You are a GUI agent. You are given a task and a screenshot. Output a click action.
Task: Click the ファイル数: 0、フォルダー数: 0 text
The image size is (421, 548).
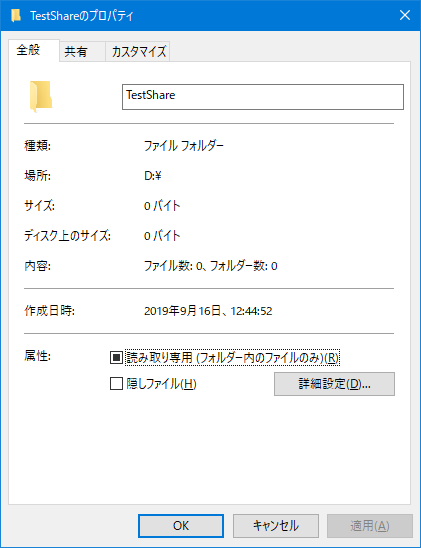tap(211, 266)
